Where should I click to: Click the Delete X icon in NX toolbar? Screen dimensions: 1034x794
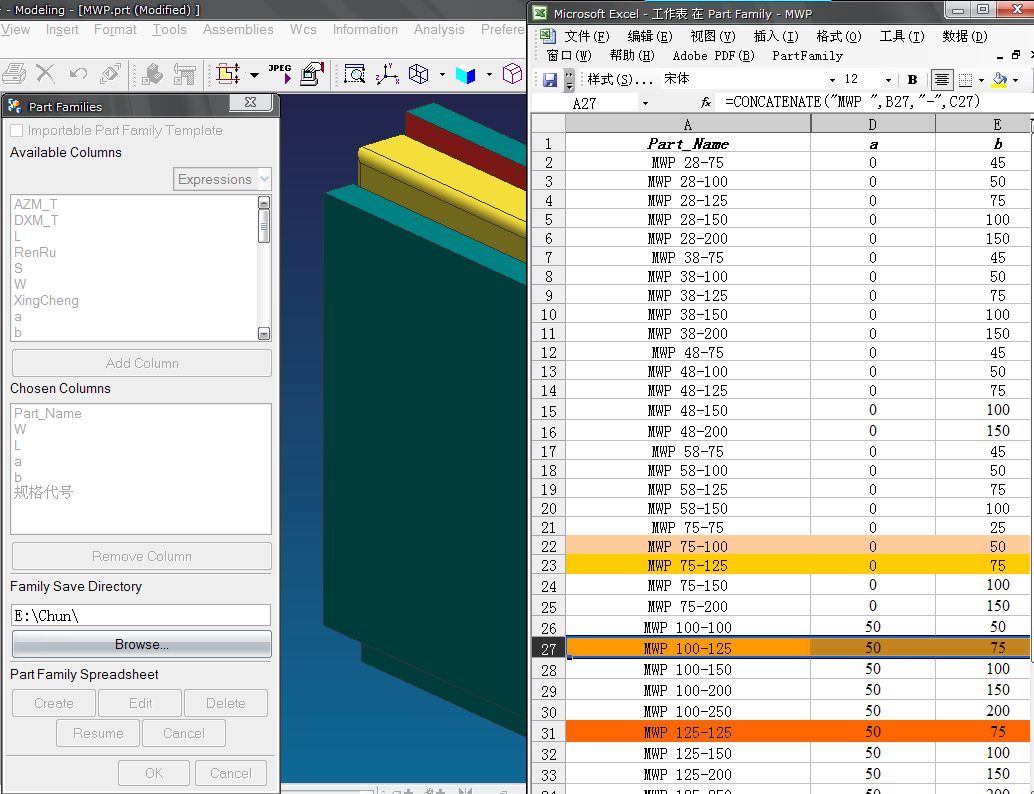click(45, 74)
